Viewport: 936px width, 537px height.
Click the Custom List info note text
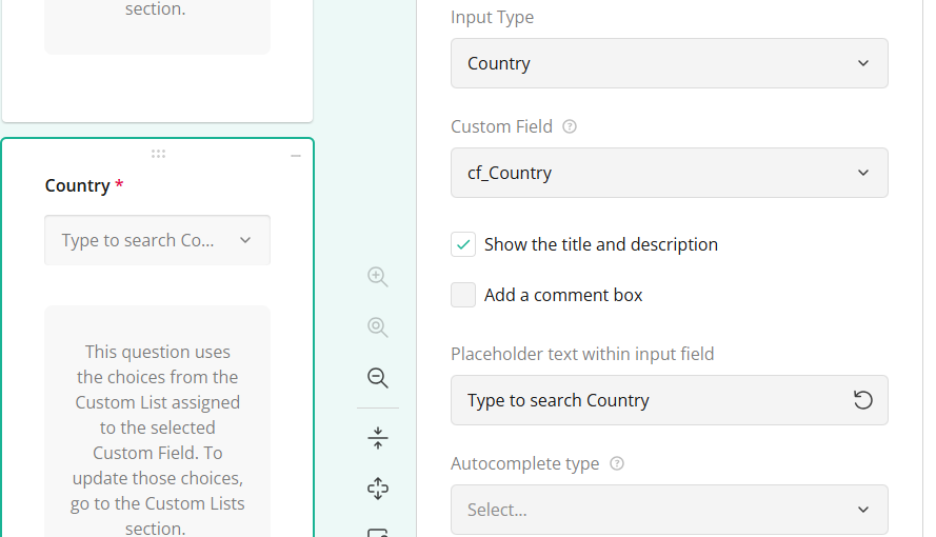(158, 440)
